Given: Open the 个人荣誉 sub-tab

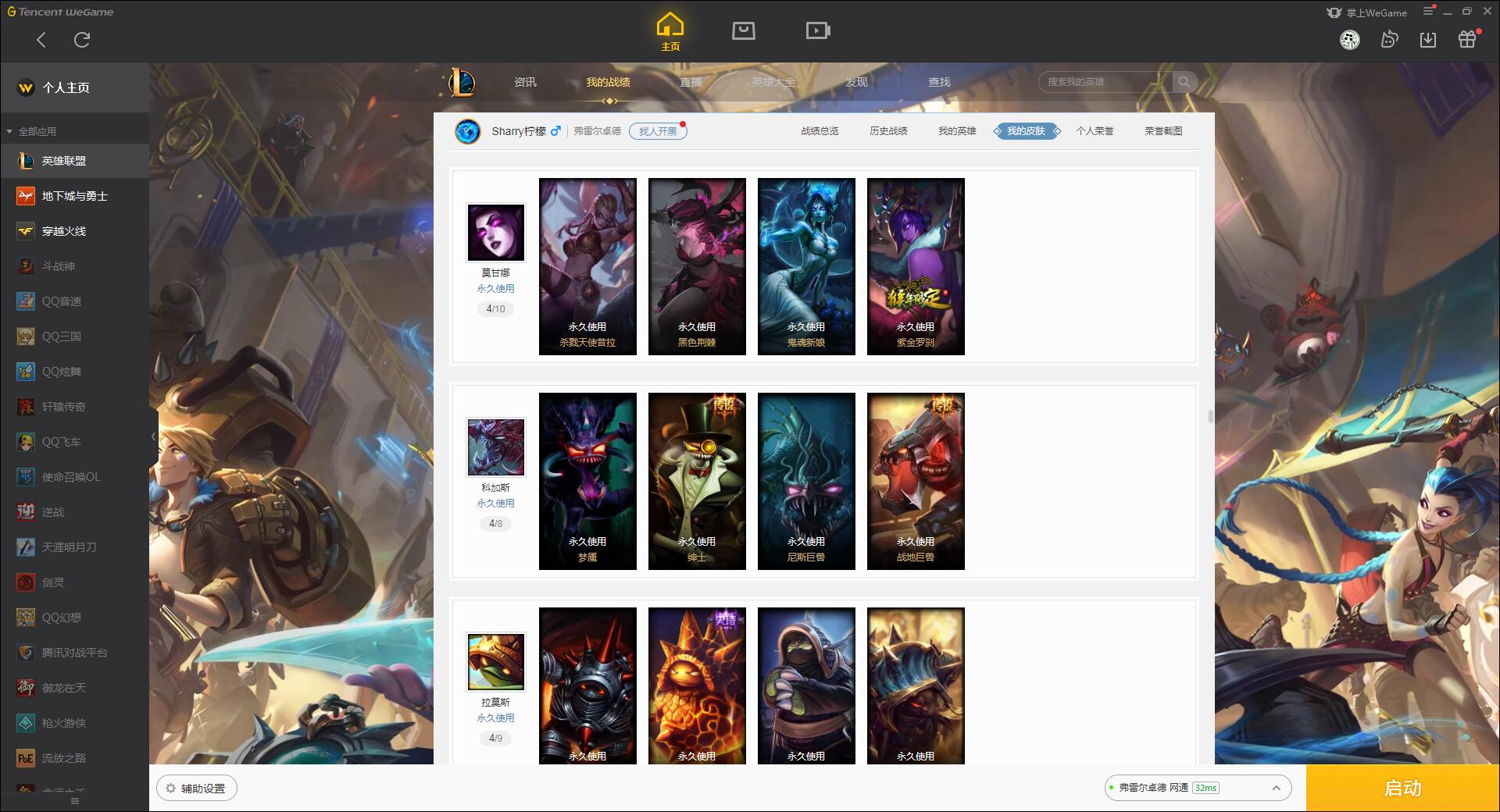Looking at the screenshot, I should [x=1095, y=131].
